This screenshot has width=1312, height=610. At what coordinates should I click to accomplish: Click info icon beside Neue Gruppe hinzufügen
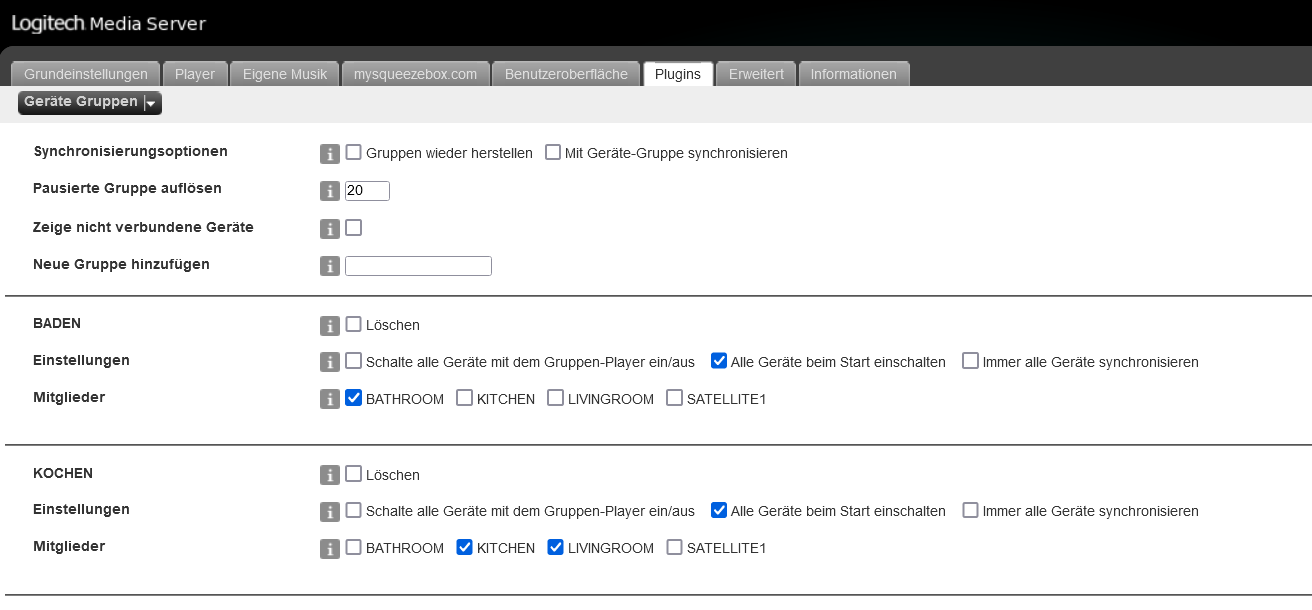[x=330, y=266]
